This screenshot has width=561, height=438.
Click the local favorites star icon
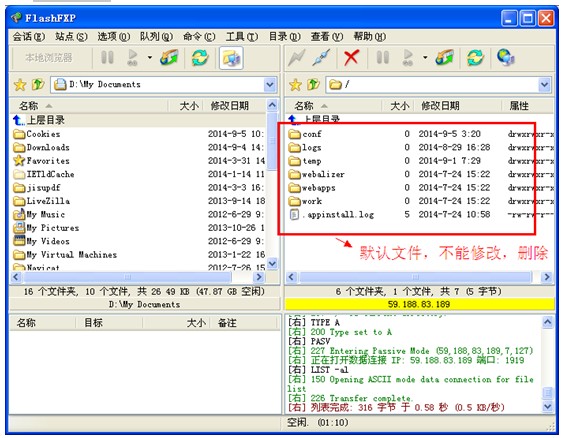(x=20, y=85)
